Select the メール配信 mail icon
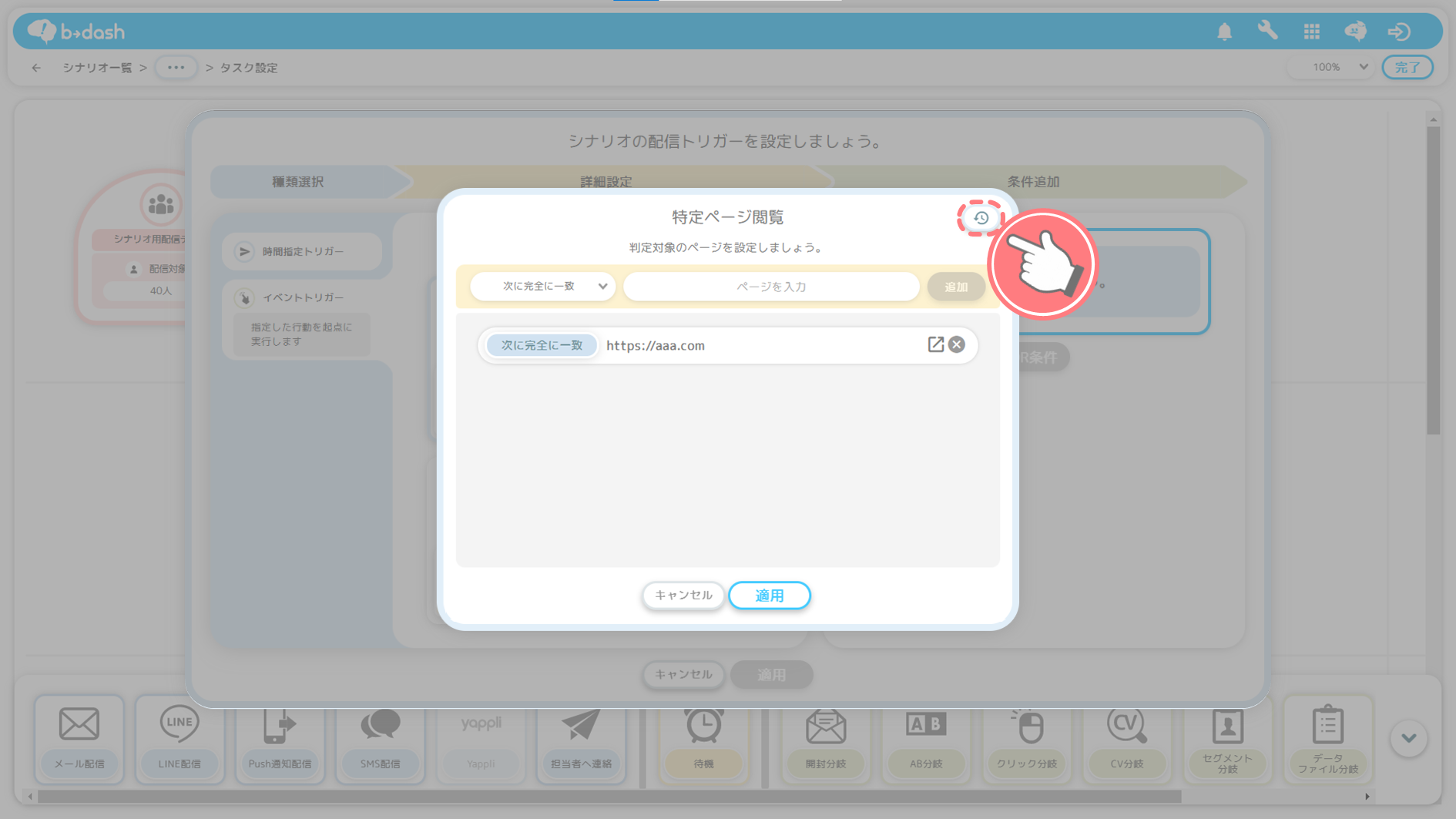Screen dimensions: 1456x819 click(79, 725)
